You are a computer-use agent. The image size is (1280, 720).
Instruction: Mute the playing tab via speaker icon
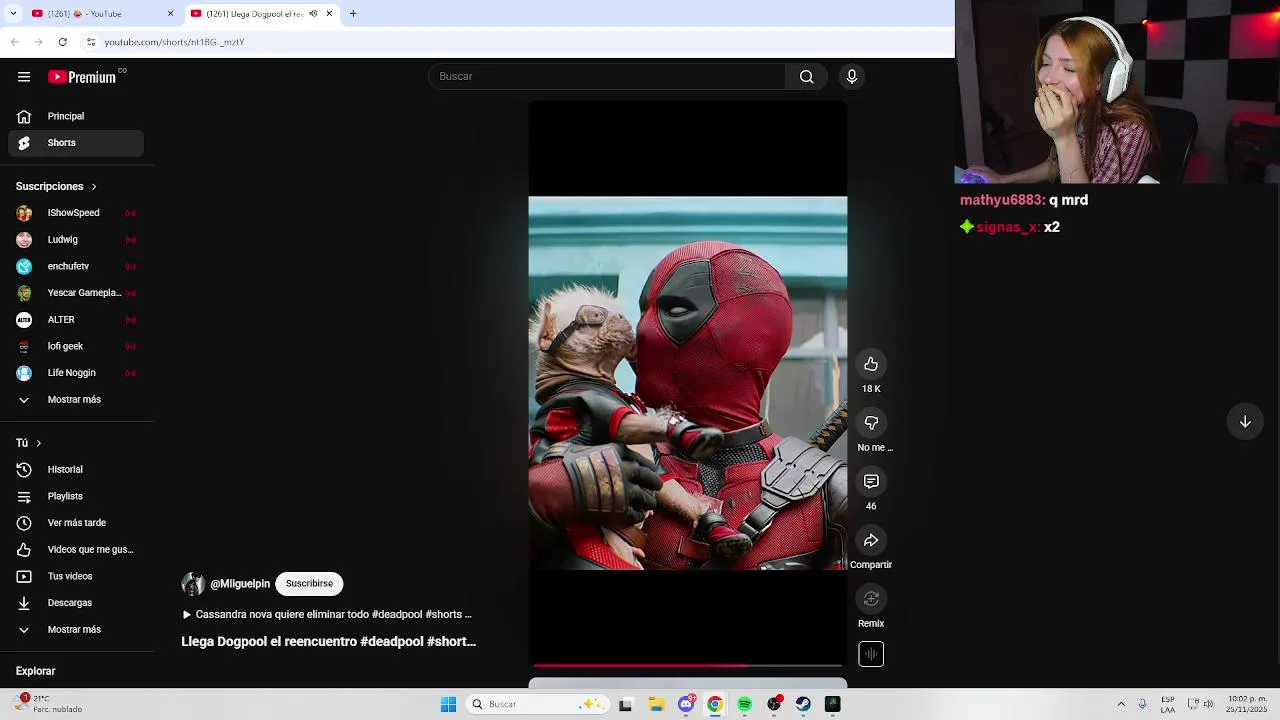tap(313, 14)
